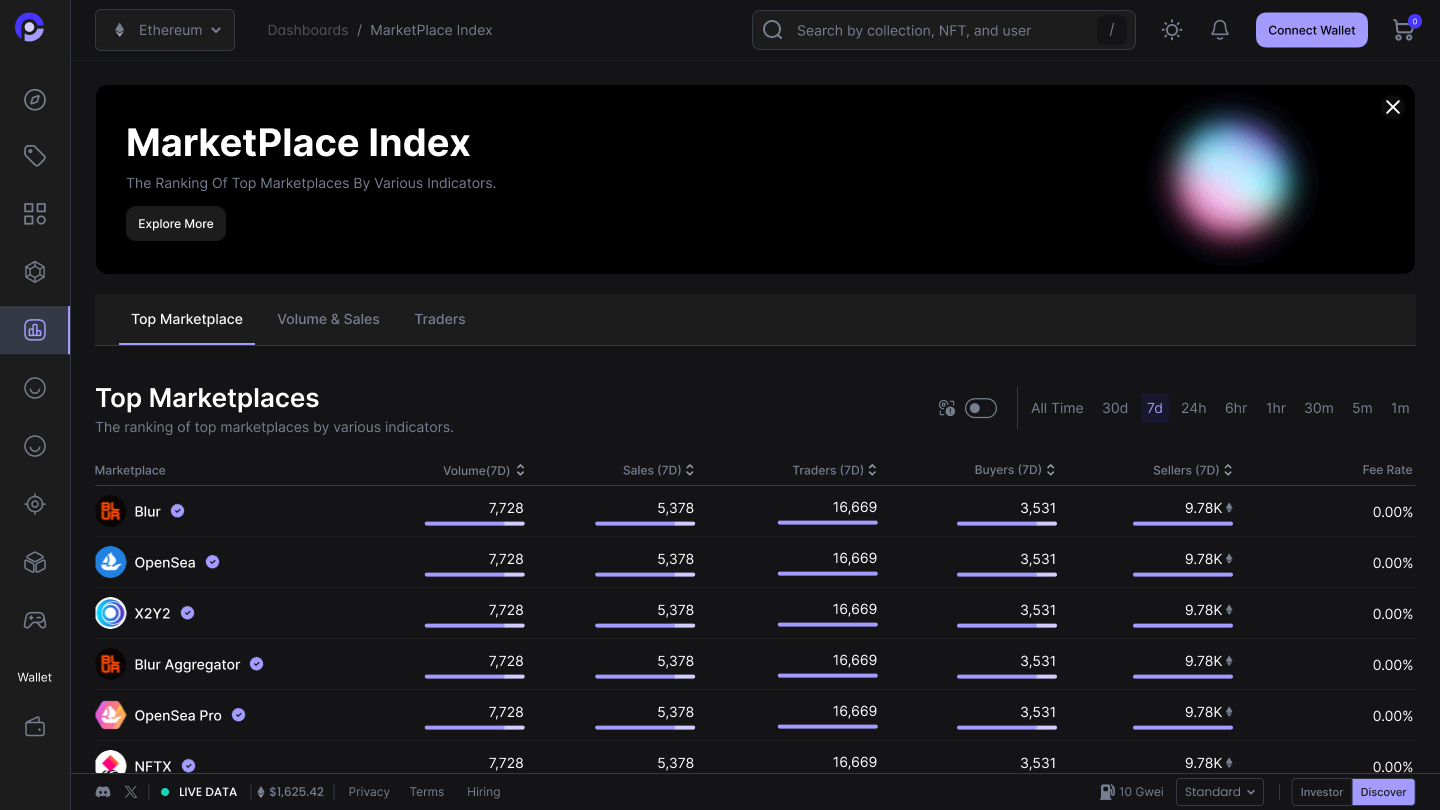Open the wallet icon in sidebar
This screenshot has height=810, width=1440.
pyautogui.click(x=35, y=727)
